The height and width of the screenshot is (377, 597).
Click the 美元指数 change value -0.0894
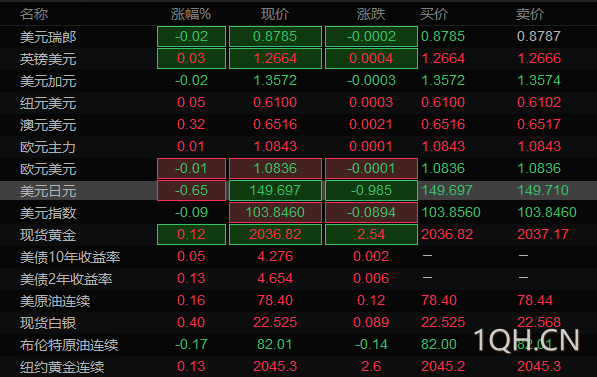pyautogui.click(x=371, y=212)
